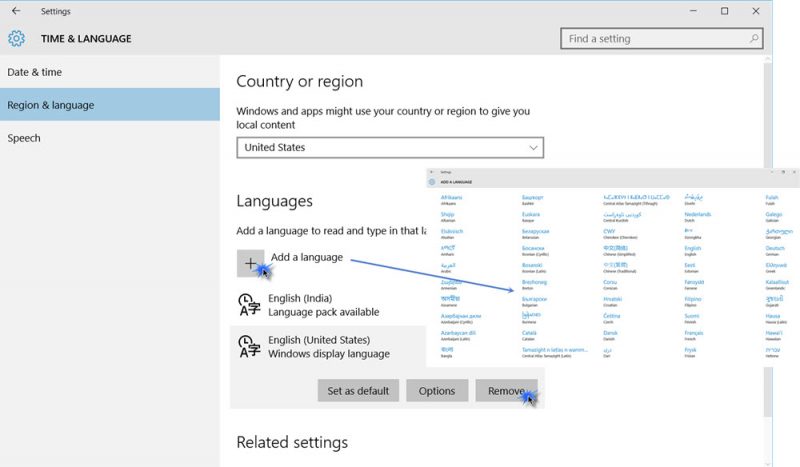Screen dimensions: 800x467
Task: Choose Catalan (Català) in language list
Action: (x=529, y=335)
